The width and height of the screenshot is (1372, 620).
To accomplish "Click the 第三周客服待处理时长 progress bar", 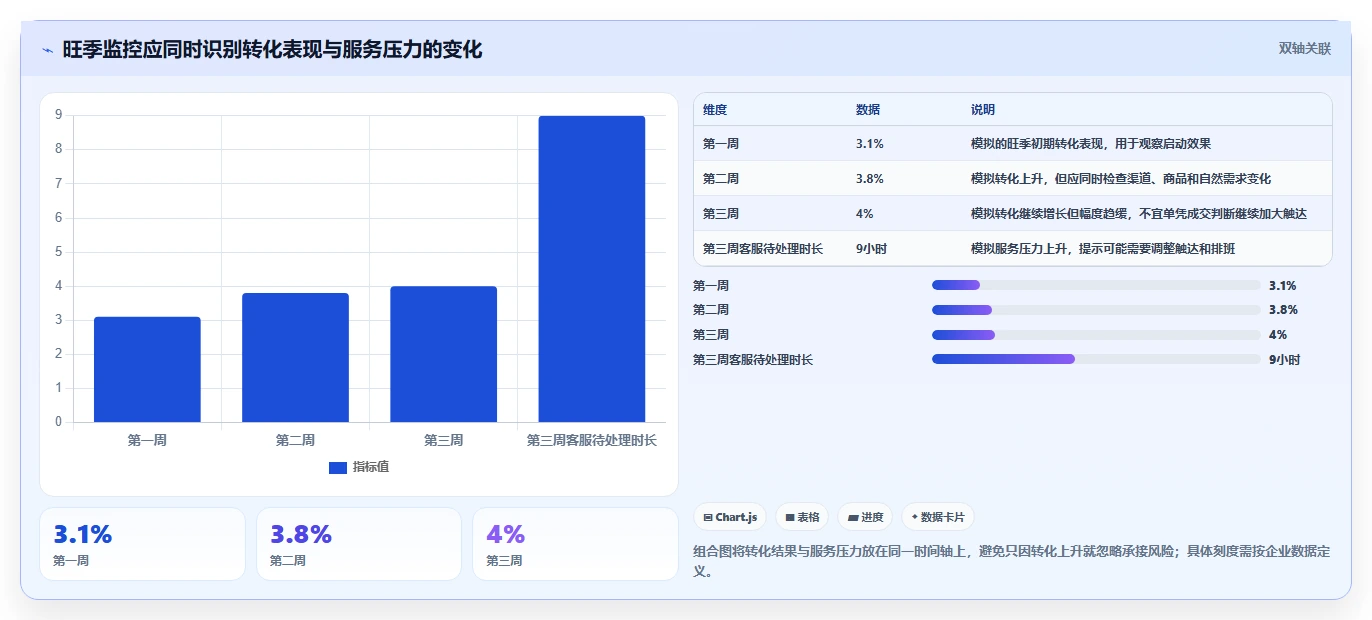I will pyautogui.click(x=1096, y=359).
